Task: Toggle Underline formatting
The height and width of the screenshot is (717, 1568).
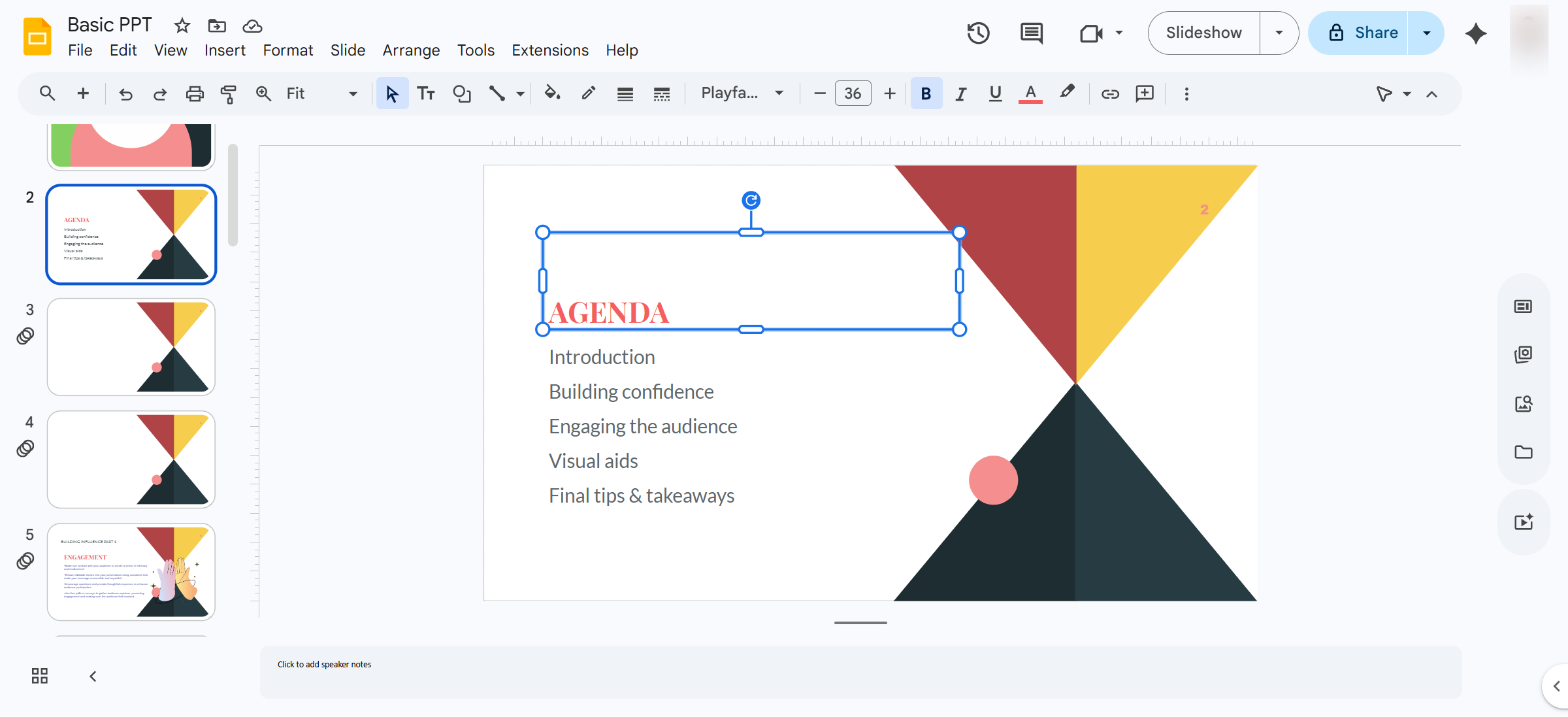Action: pos(995,93)
